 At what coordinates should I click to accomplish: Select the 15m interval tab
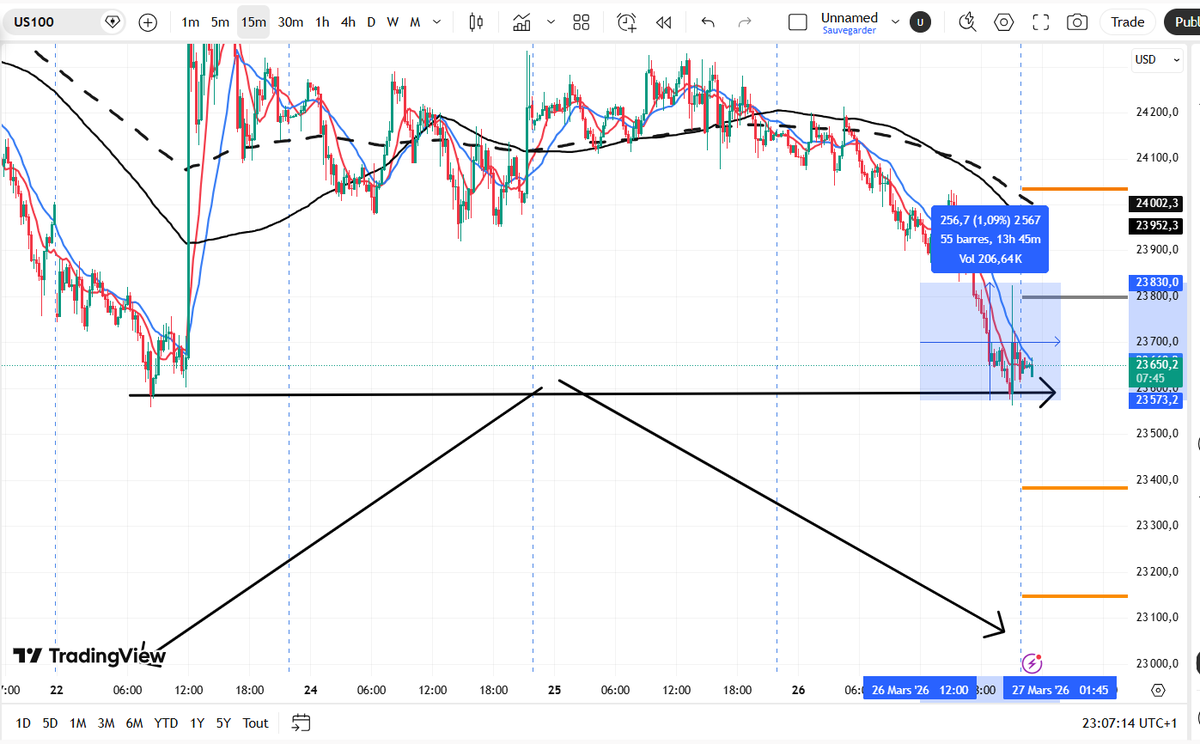(252, 20)
